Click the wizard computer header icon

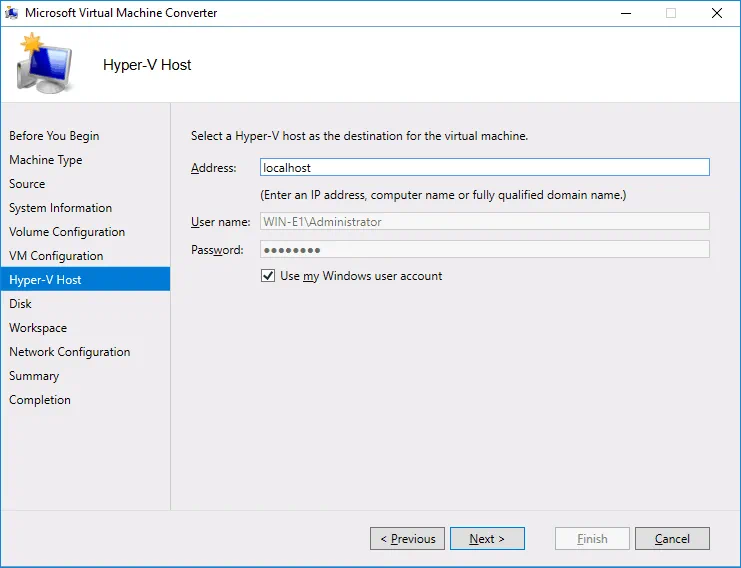click(43, 64)
